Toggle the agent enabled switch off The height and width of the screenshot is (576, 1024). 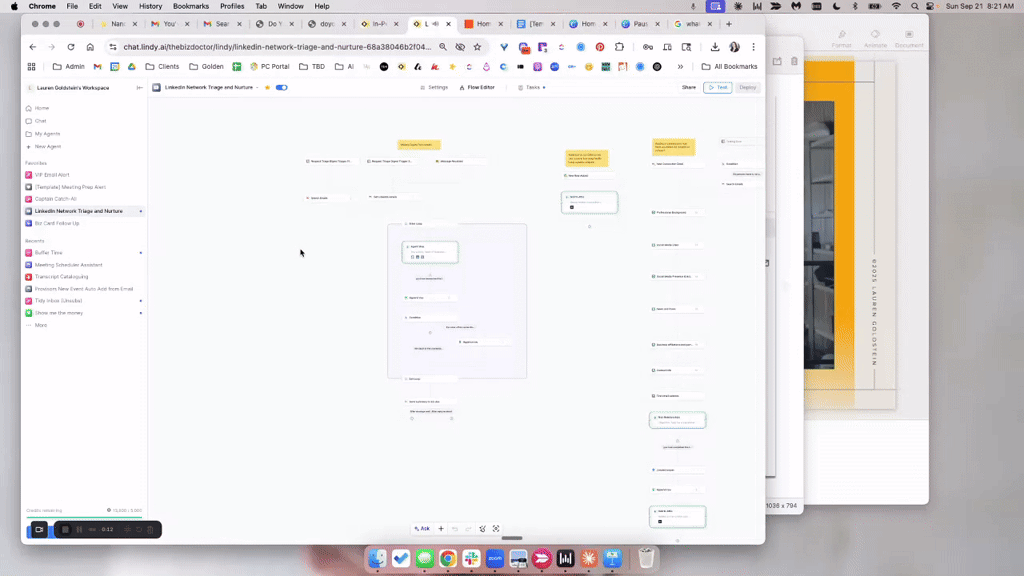[x=281, y=88]
